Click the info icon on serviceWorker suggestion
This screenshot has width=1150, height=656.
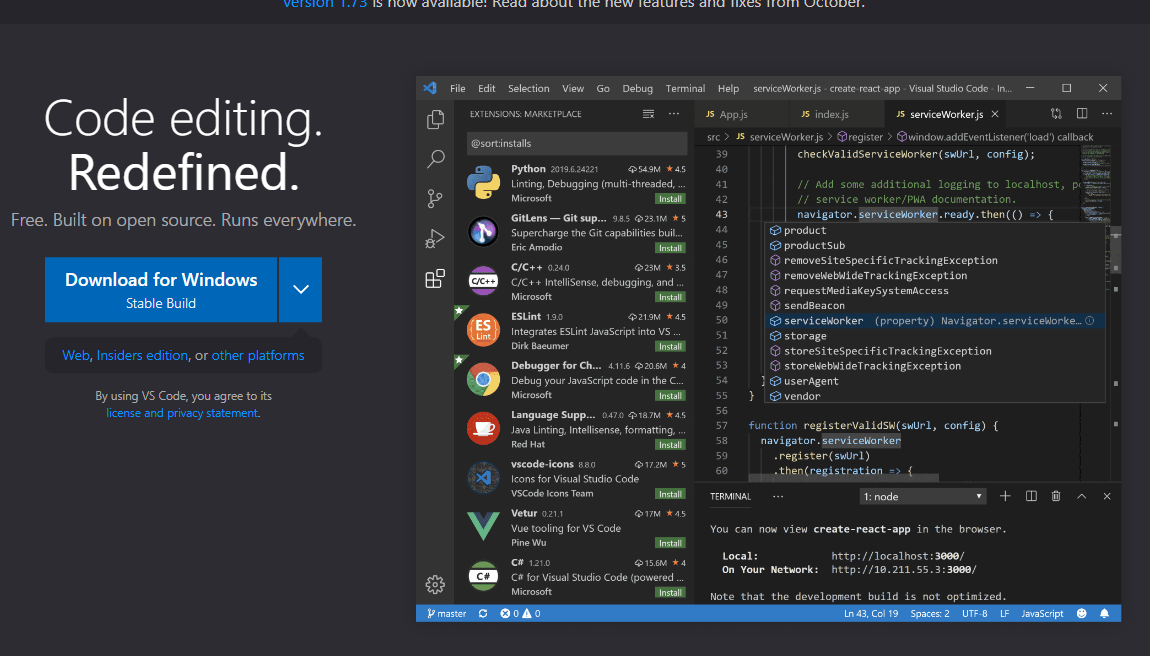tap(1090, 321)
